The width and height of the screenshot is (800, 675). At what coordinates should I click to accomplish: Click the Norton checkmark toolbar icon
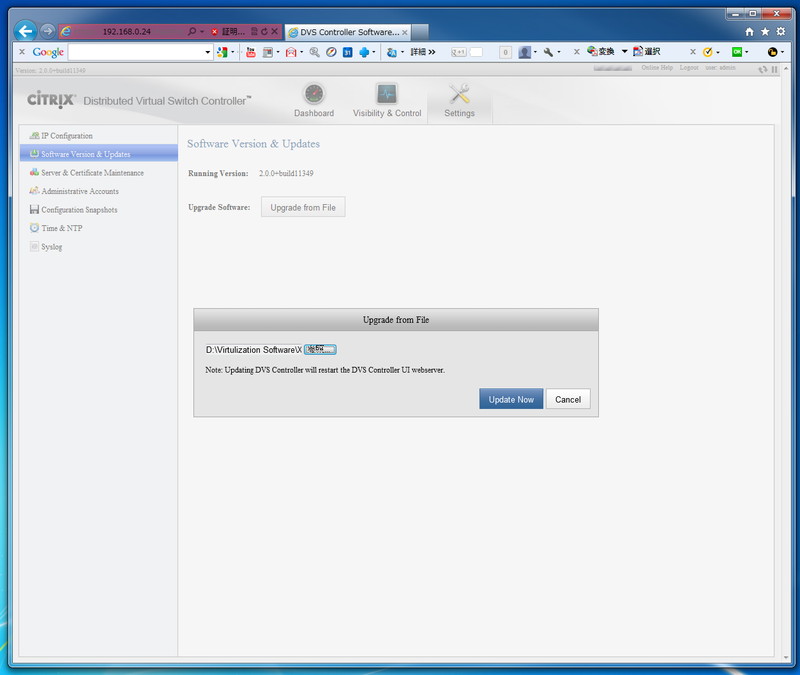(708, 52)
